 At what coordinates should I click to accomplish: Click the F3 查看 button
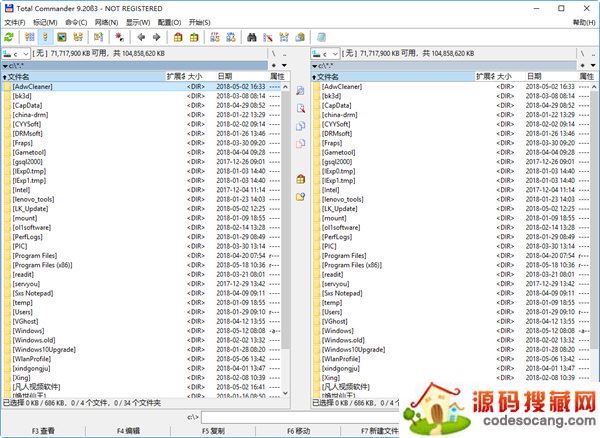pyautogui.click(x=43, y=431)
